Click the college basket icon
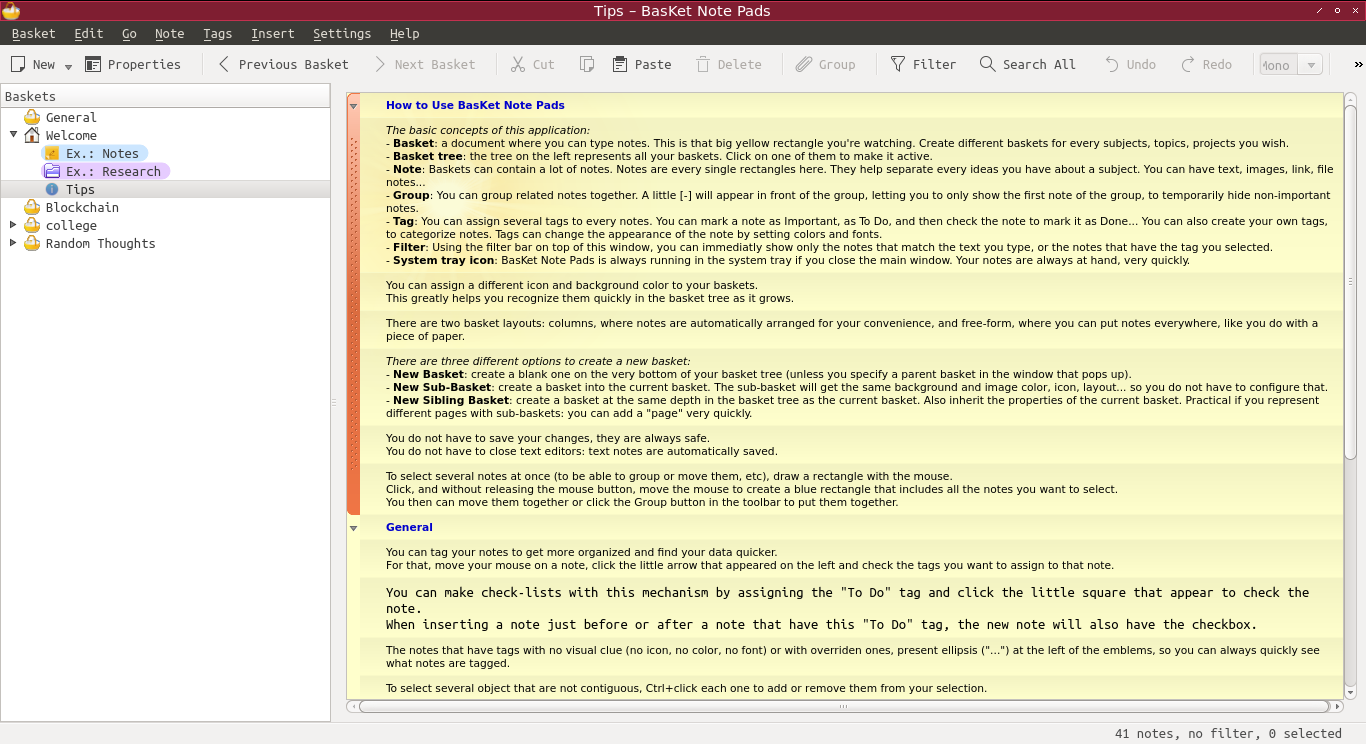 click(x=32, y=225)
